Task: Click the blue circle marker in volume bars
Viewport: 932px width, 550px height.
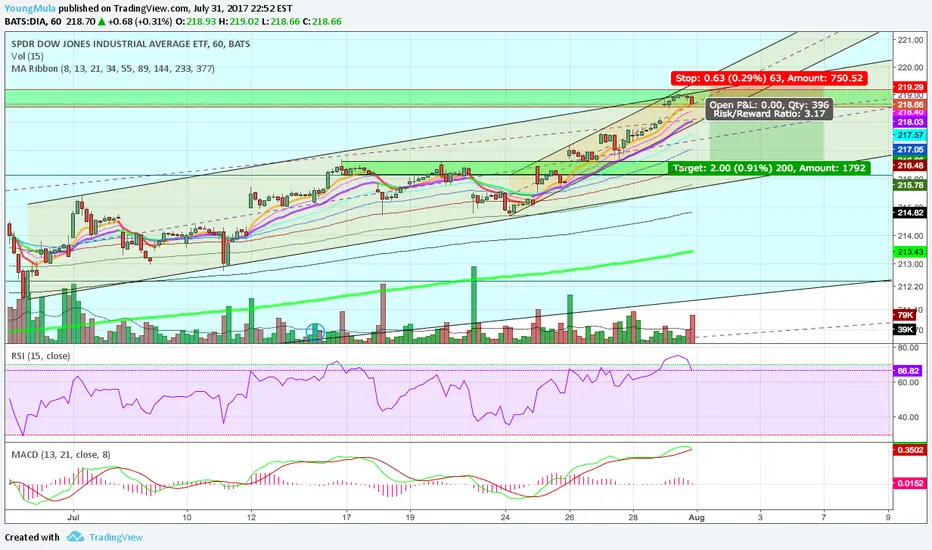Action: point(315,332)
